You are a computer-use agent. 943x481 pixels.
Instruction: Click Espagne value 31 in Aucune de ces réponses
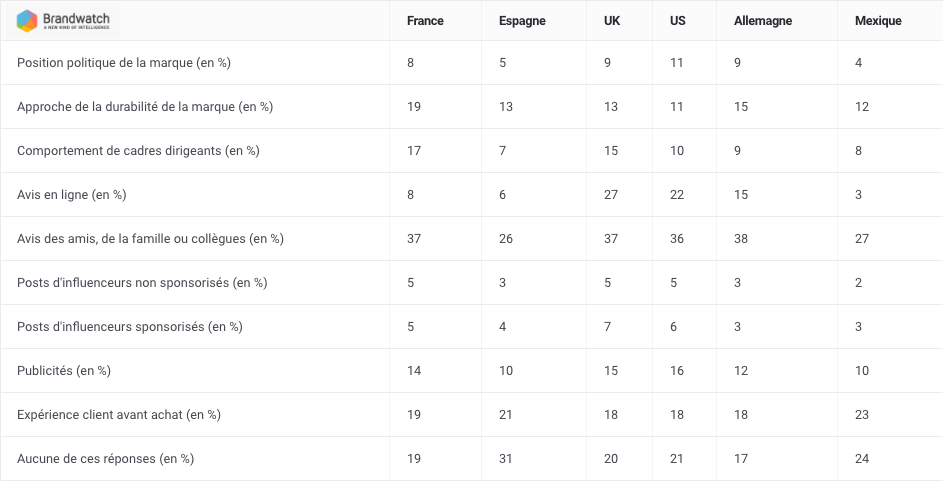[x=506, y=459]
